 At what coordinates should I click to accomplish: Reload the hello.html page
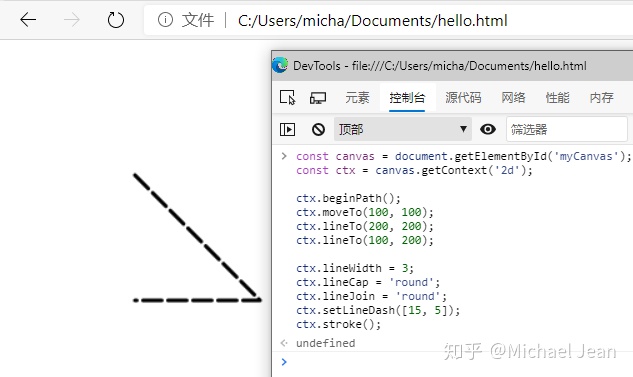[116, 19]
